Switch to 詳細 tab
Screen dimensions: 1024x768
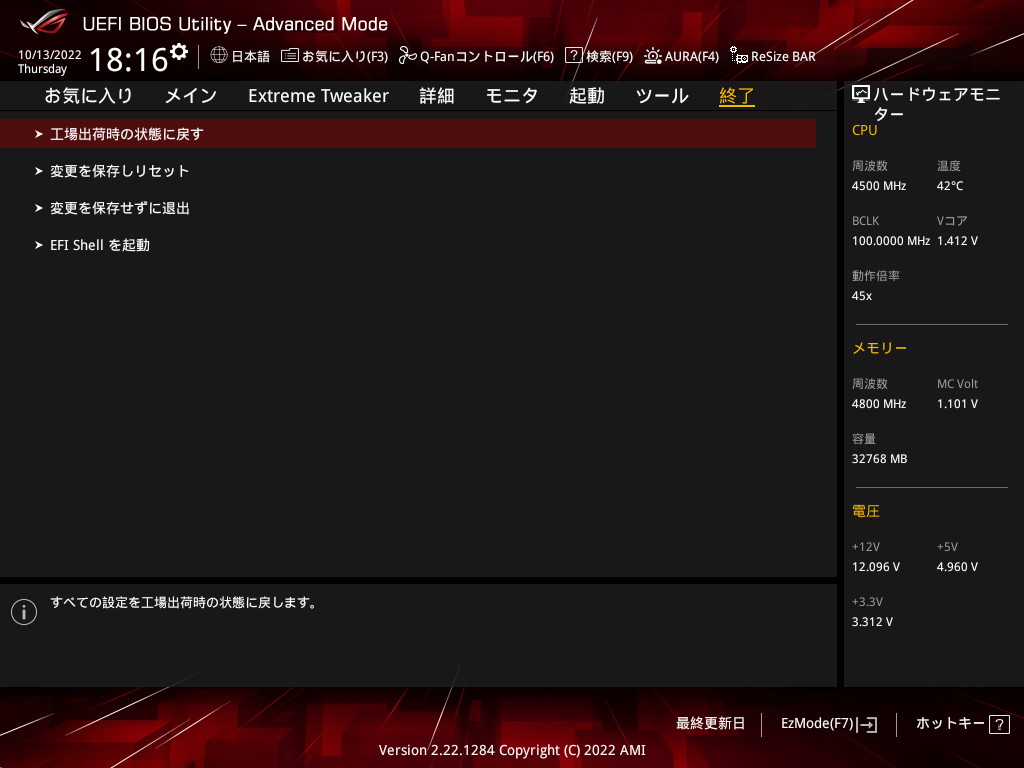pos(437,95)
